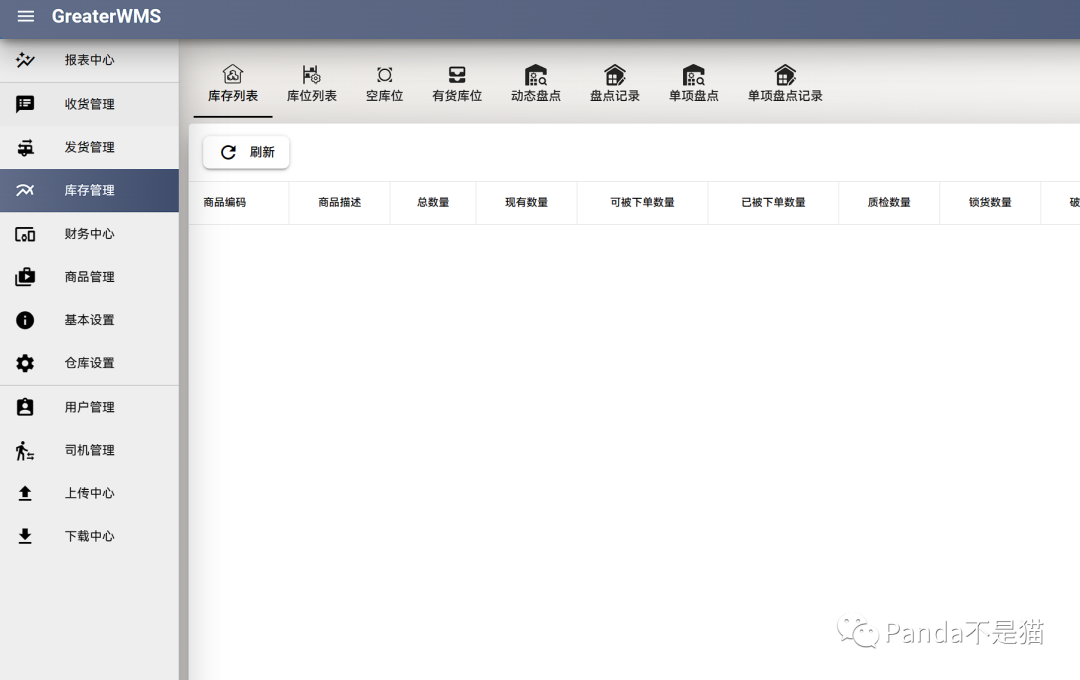Toggle the hamburger menu in the header
Screen dimensions: 1080x680
point(25,16)
